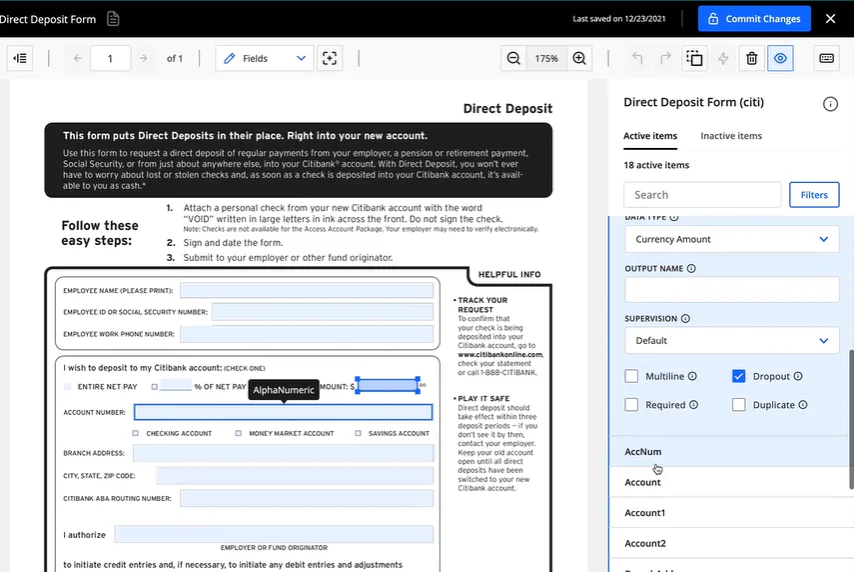Open the Supervision Default dropdown

731,340
